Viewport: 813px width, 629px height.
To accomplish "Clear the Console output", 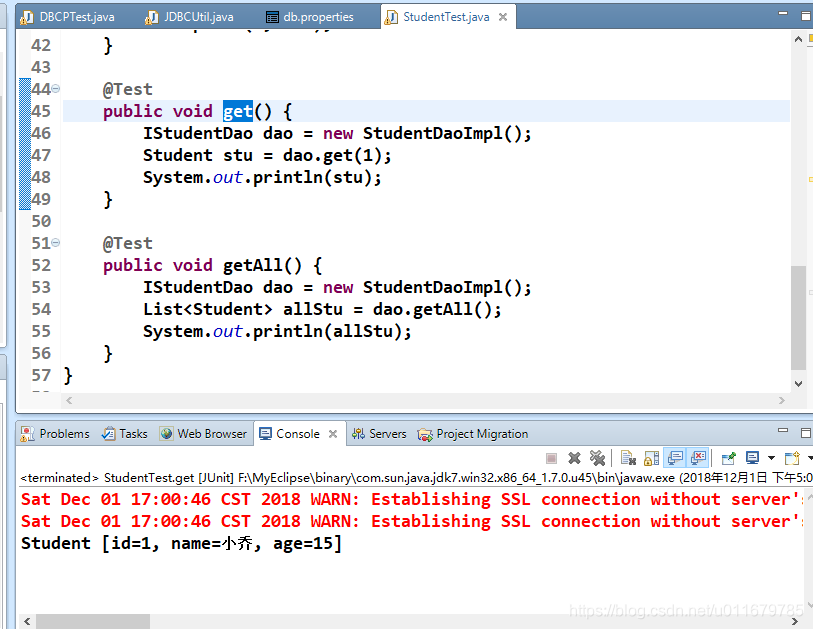I will click(x=628, y=458).
